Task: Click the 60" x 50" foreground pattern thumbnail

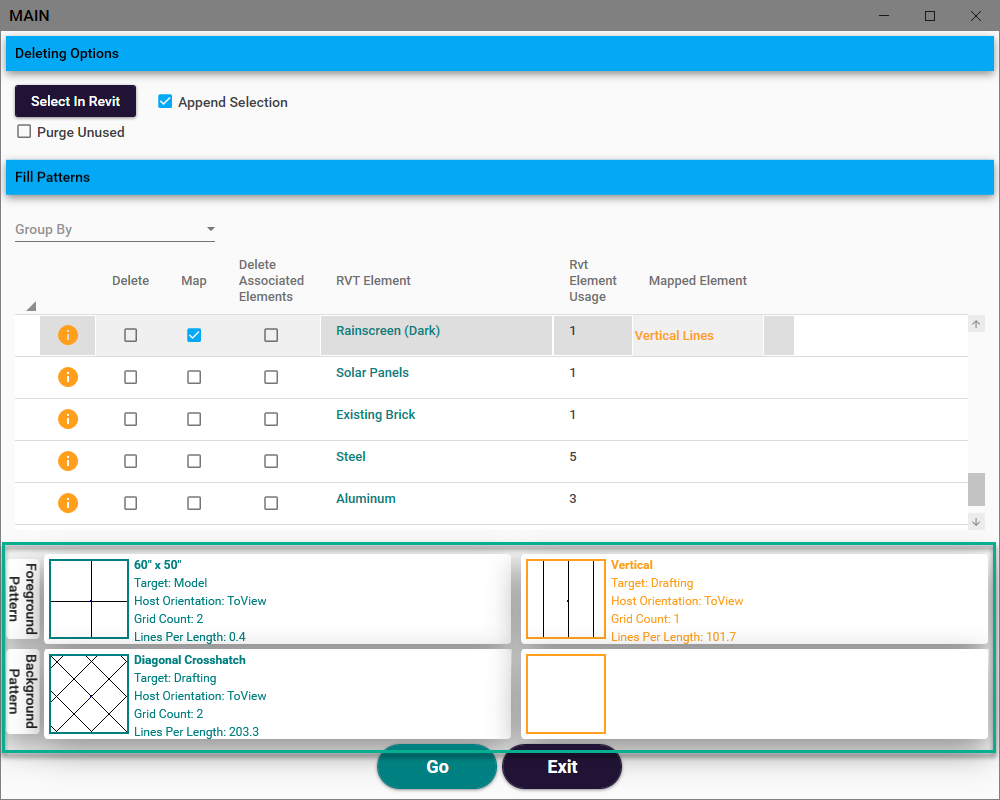Action: tap(89, 599)
